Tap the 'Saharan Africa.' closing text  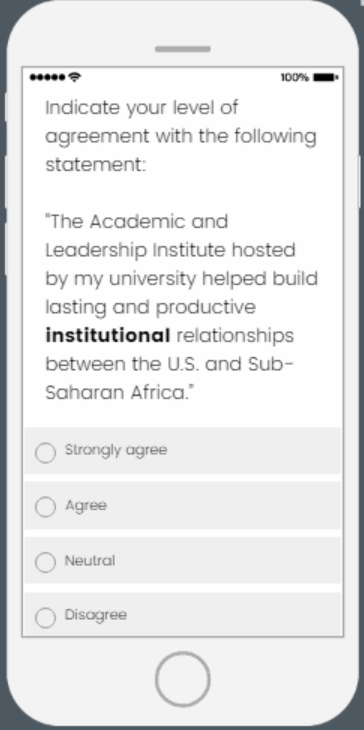(x=119, y=393)
